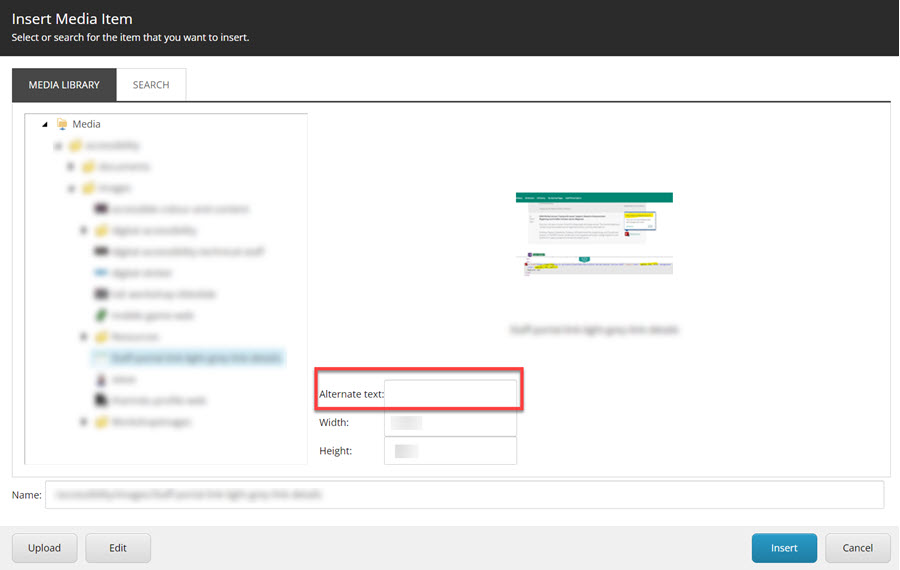Viewport: 900px width, 570px height.
Task: Click the "Insert Media Item" dialog title
Action: click(x=72, y=19)
